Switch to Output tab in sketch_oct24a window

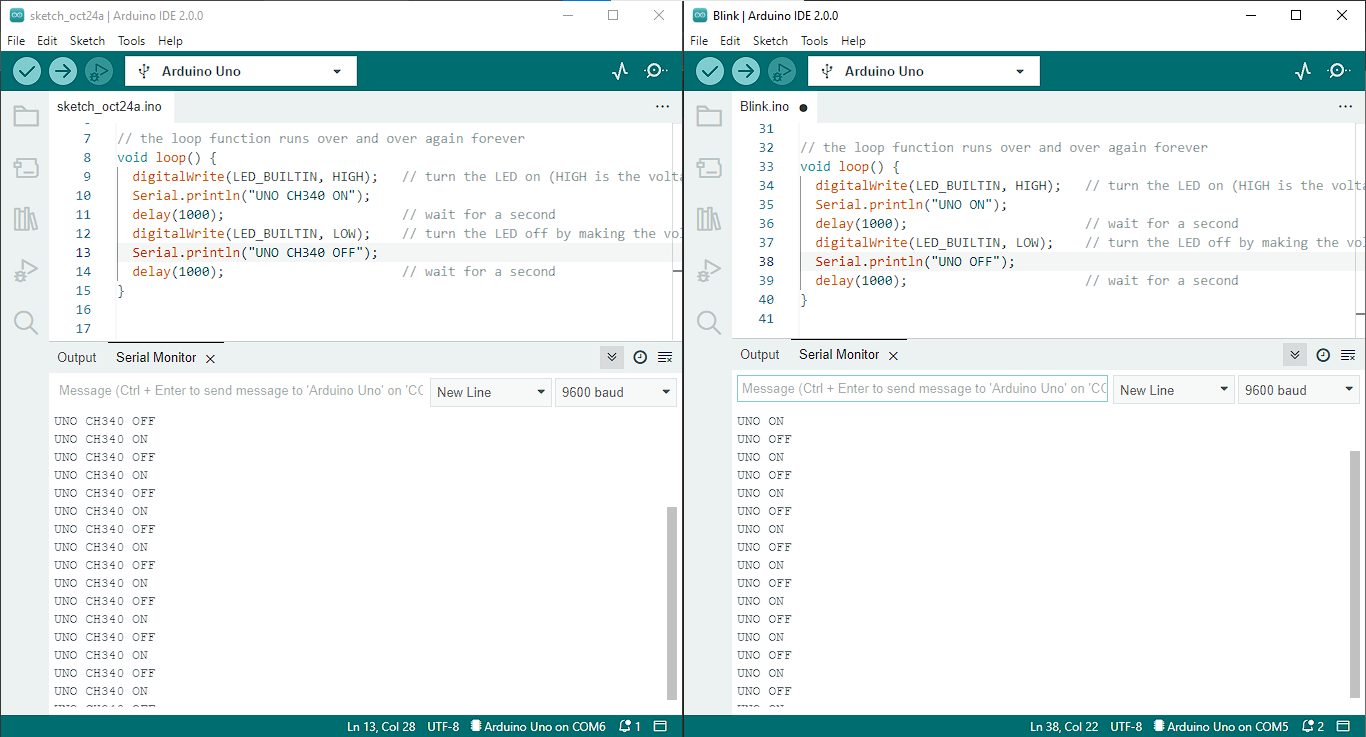(77, 357)
